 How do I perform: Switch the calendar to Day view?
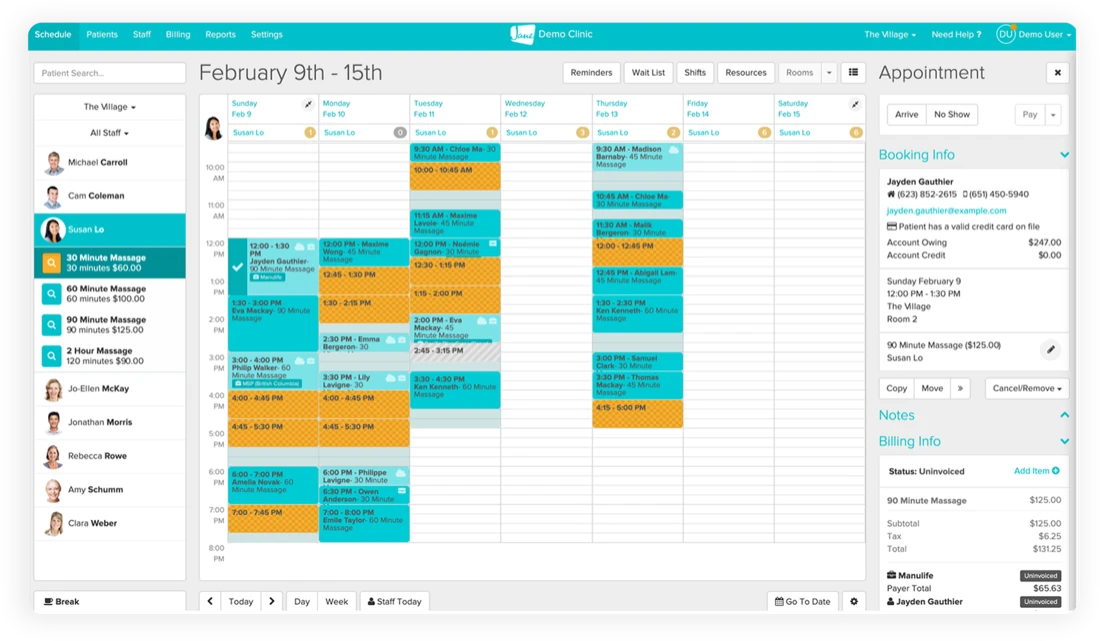click(x=301, y=601)
